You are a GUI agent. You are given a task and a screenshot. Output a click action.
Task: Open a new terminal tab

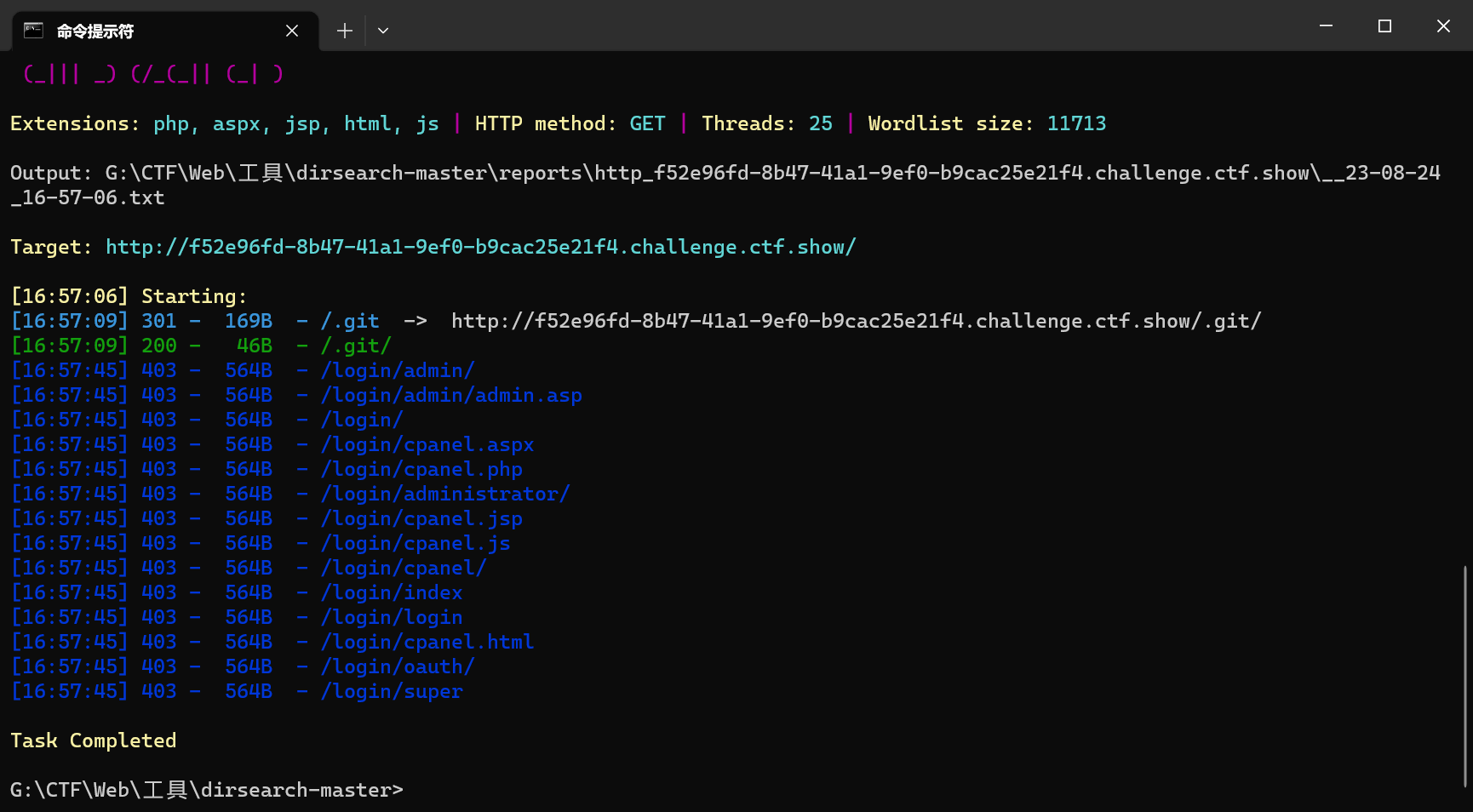344,31
